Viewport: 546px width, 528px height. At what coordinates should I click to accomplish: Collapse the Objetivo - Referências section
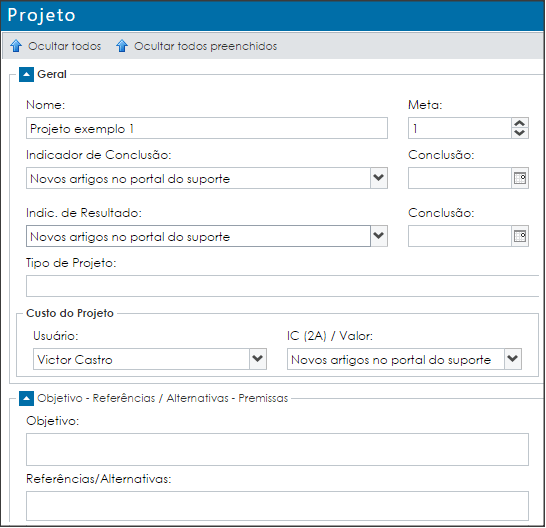(x=26, y=398)
